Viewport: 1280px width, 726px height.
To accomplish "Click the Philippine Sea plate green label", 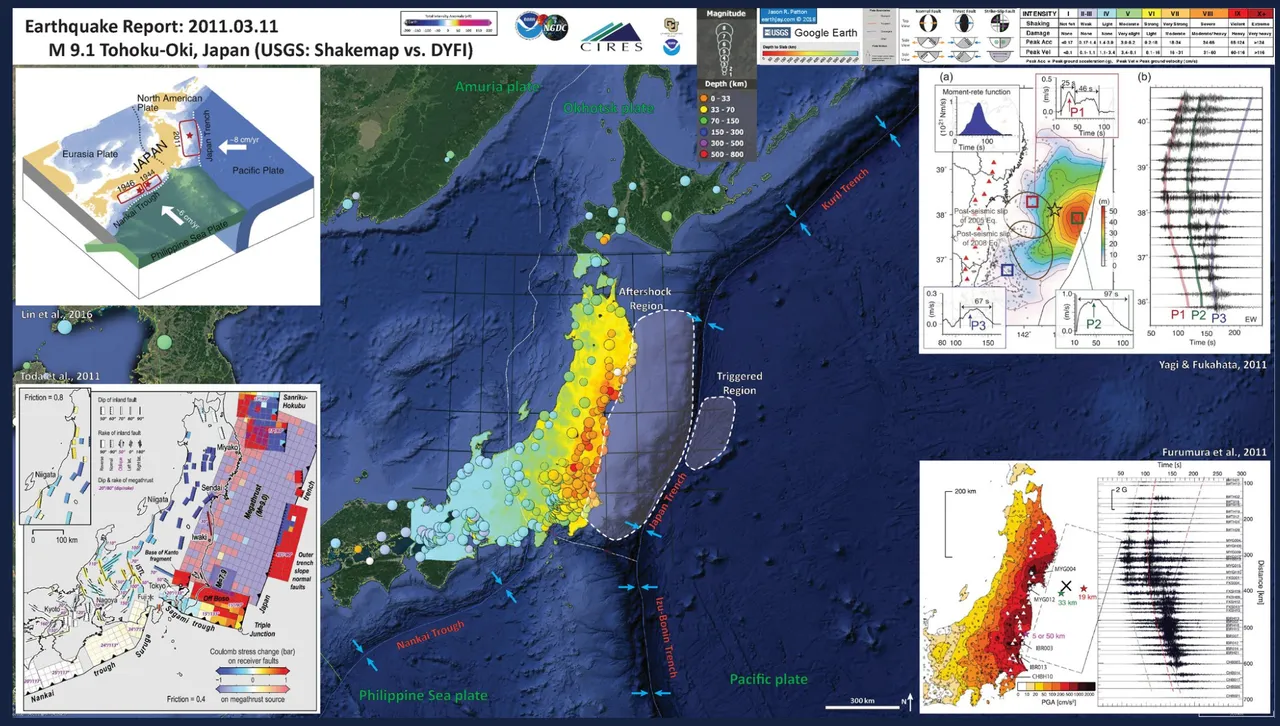I will click(422, 695).
